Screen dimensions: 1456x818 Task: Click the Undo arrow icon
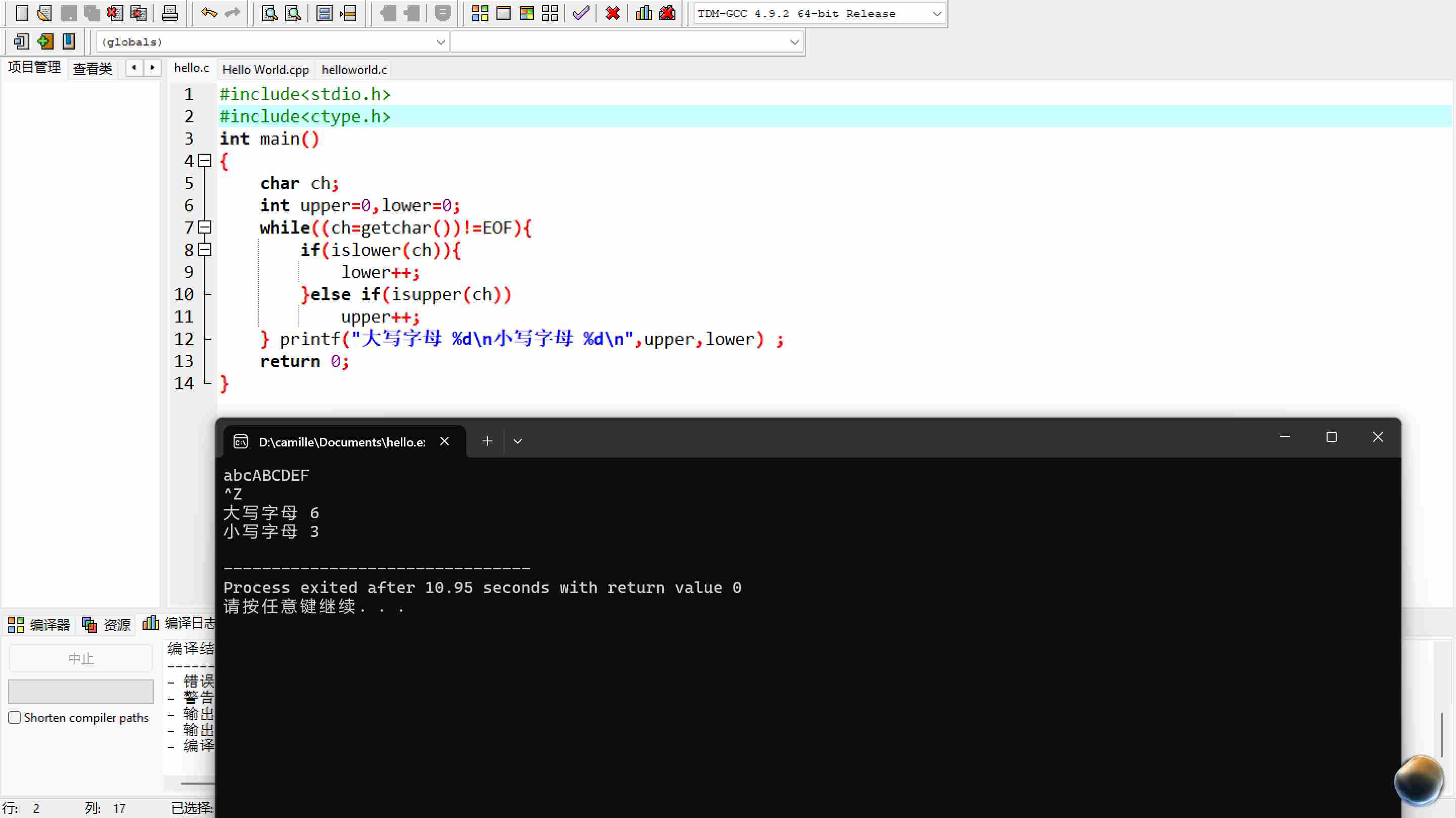209,13
